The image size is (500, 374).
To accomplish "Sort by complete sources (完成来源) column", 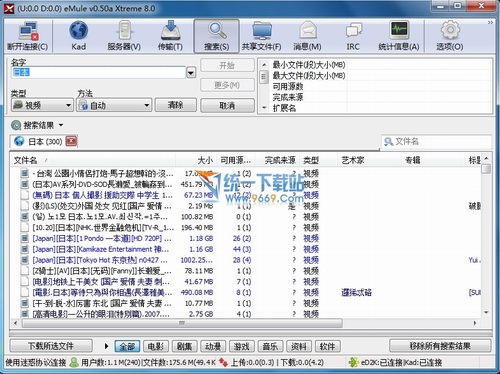I will pos(277,160).
